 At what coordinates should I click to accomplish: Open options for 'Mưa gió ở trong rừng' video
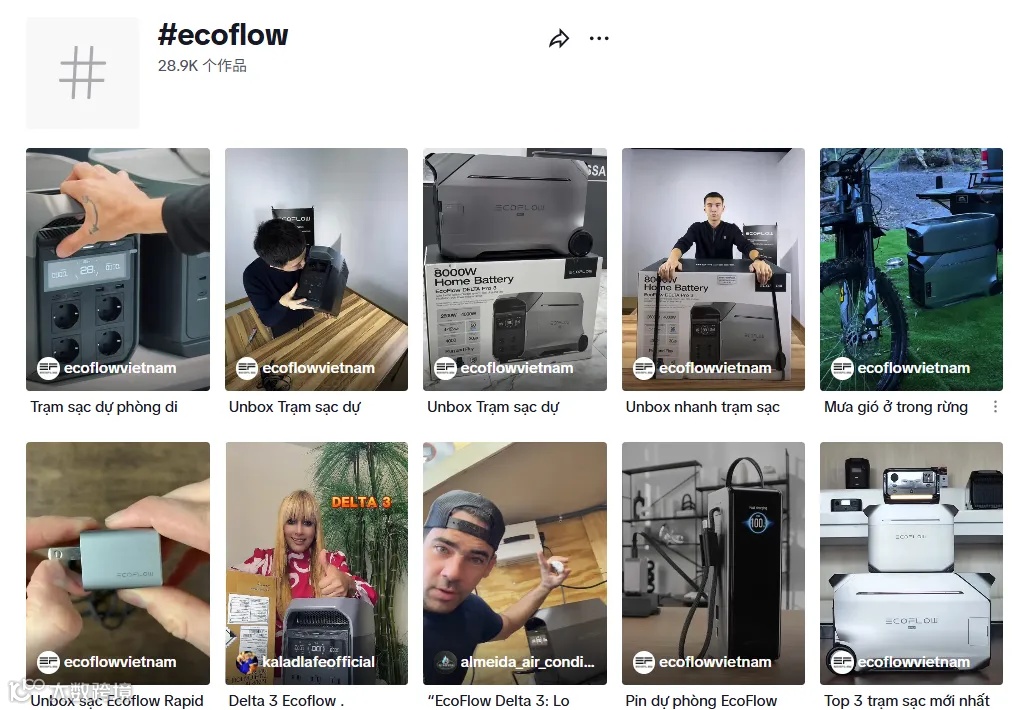[x=995, y=407]
